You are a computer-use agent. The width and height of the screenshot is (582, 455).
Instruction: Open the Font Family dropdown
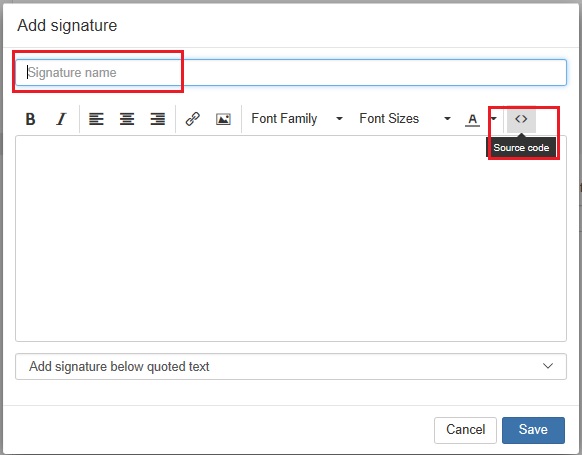click(297, 119)
